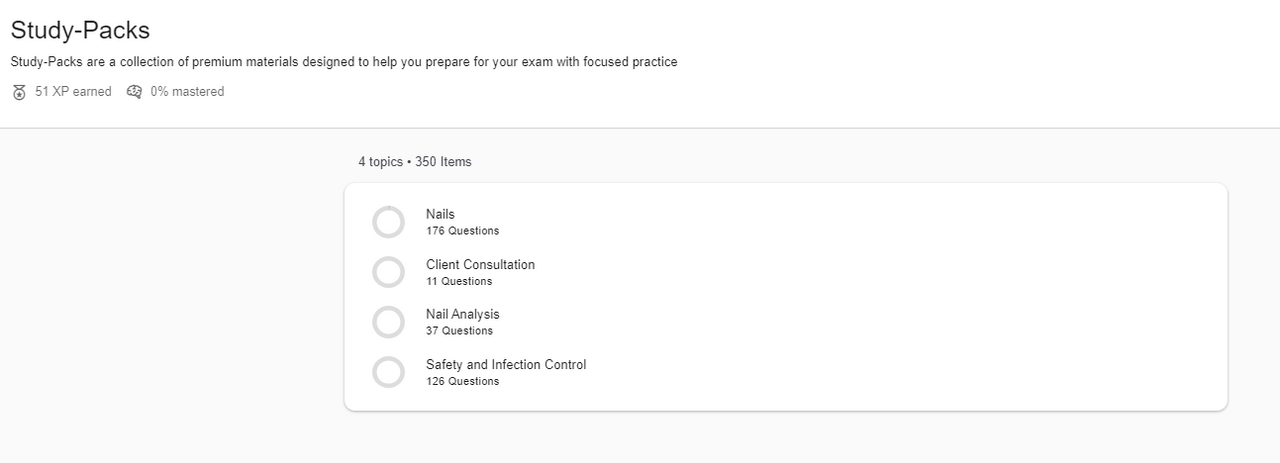The width and height of the screenshot is (1280, 463).
Task: Select Safety and Infection Control progress ring
Action: click(x=388, y=372)
